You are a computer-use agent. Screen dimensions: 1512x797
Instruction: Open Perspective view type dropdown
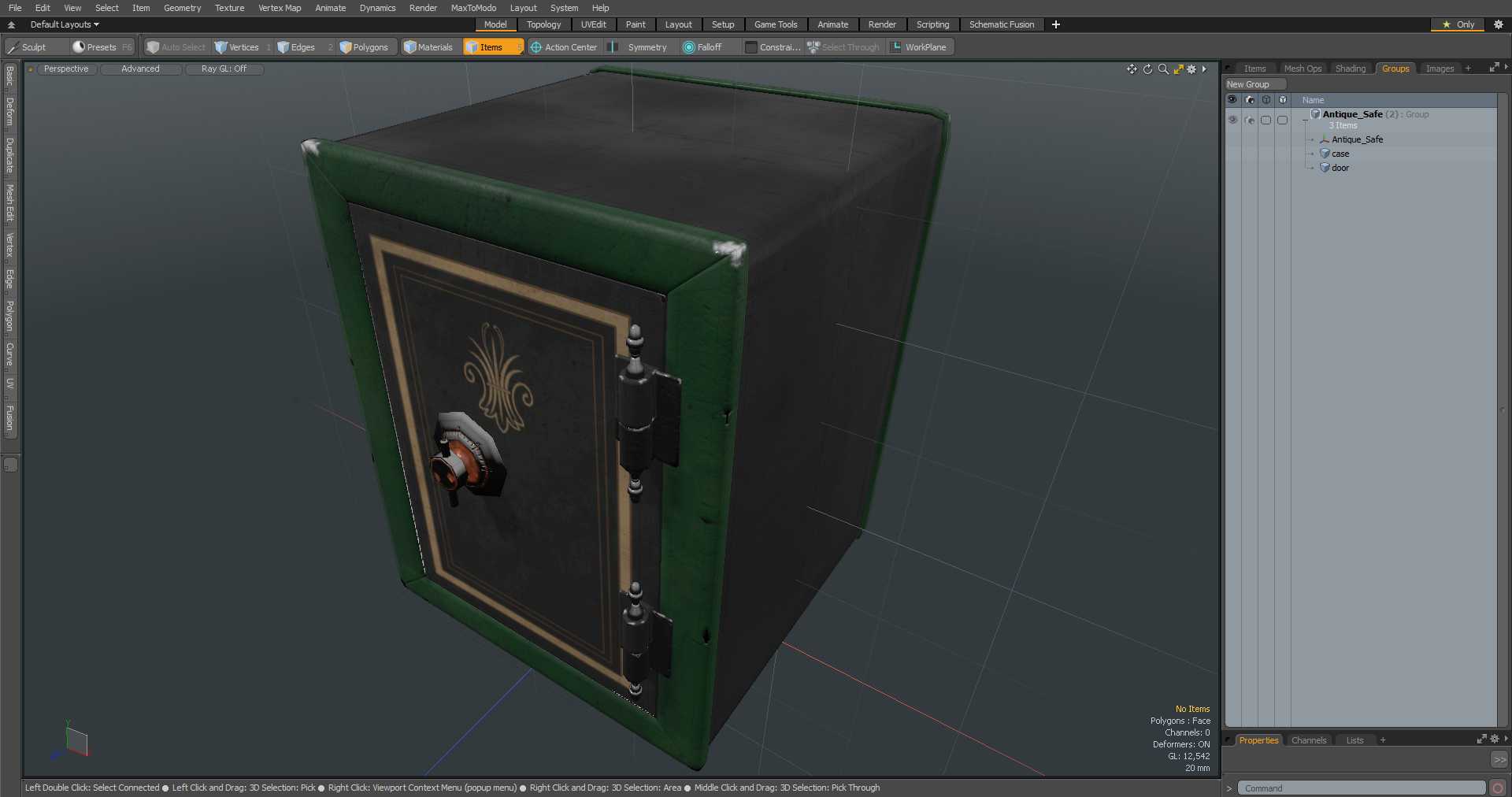pos(66,69)
